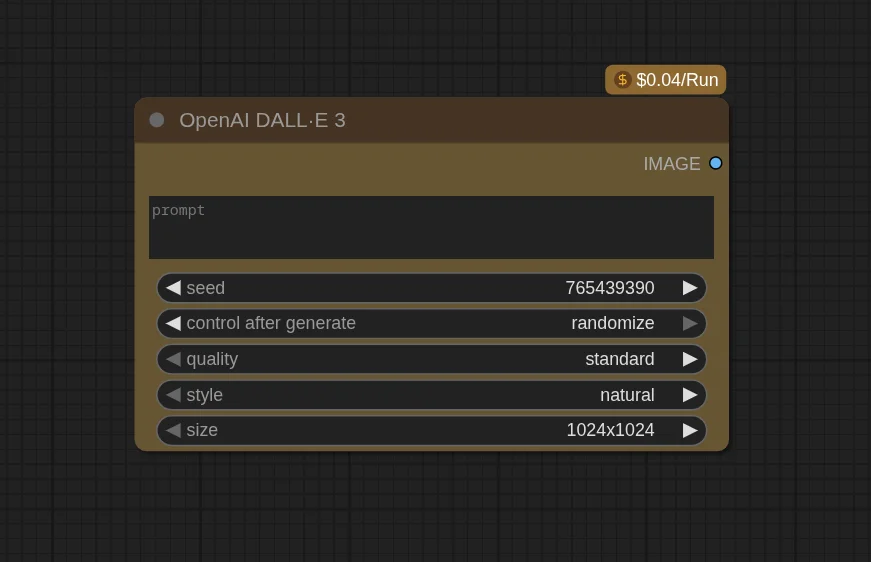The height and width of the screenshot is (562, 871).
Task: Select next control after generate option
Action: coord(690,323)
